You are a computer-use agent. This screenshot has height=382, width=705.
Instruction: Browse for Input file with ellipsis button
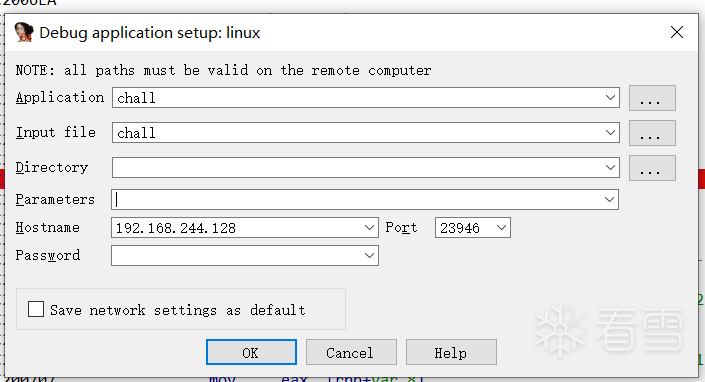click(x=652, y=133)
